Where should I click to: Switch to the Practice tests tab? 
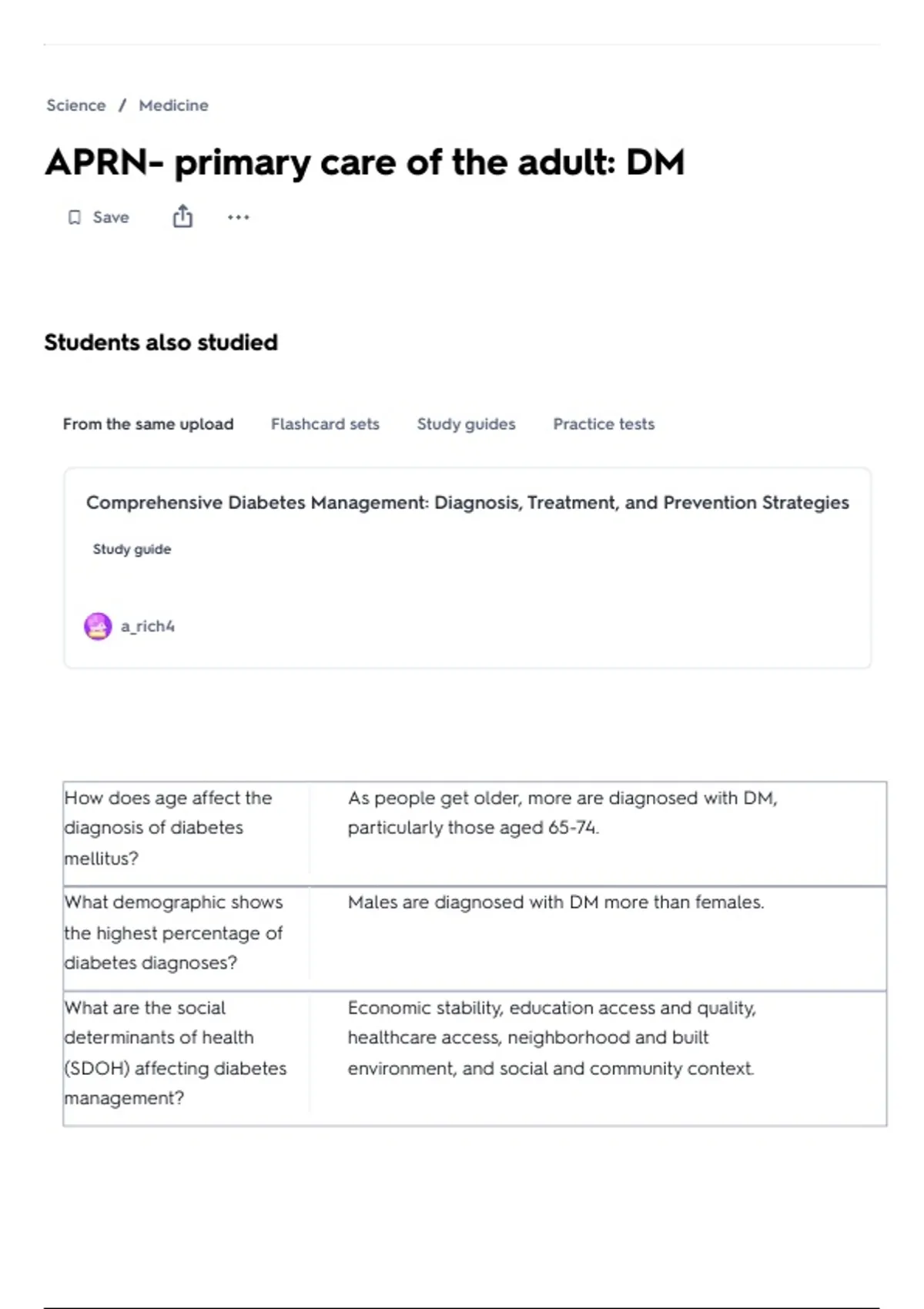point(604,424)
